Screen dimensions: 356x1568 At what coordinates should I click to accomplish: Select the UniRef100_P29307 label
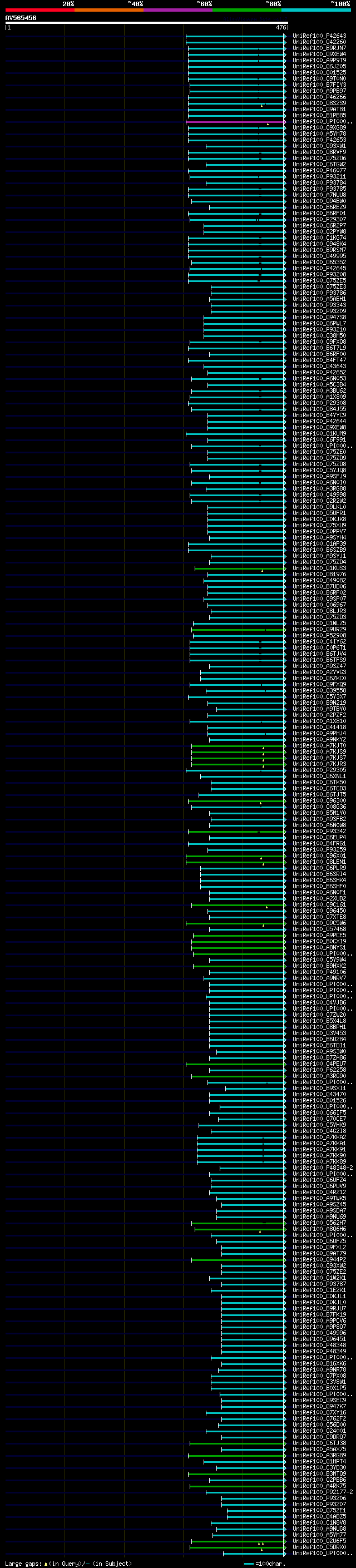319,219
